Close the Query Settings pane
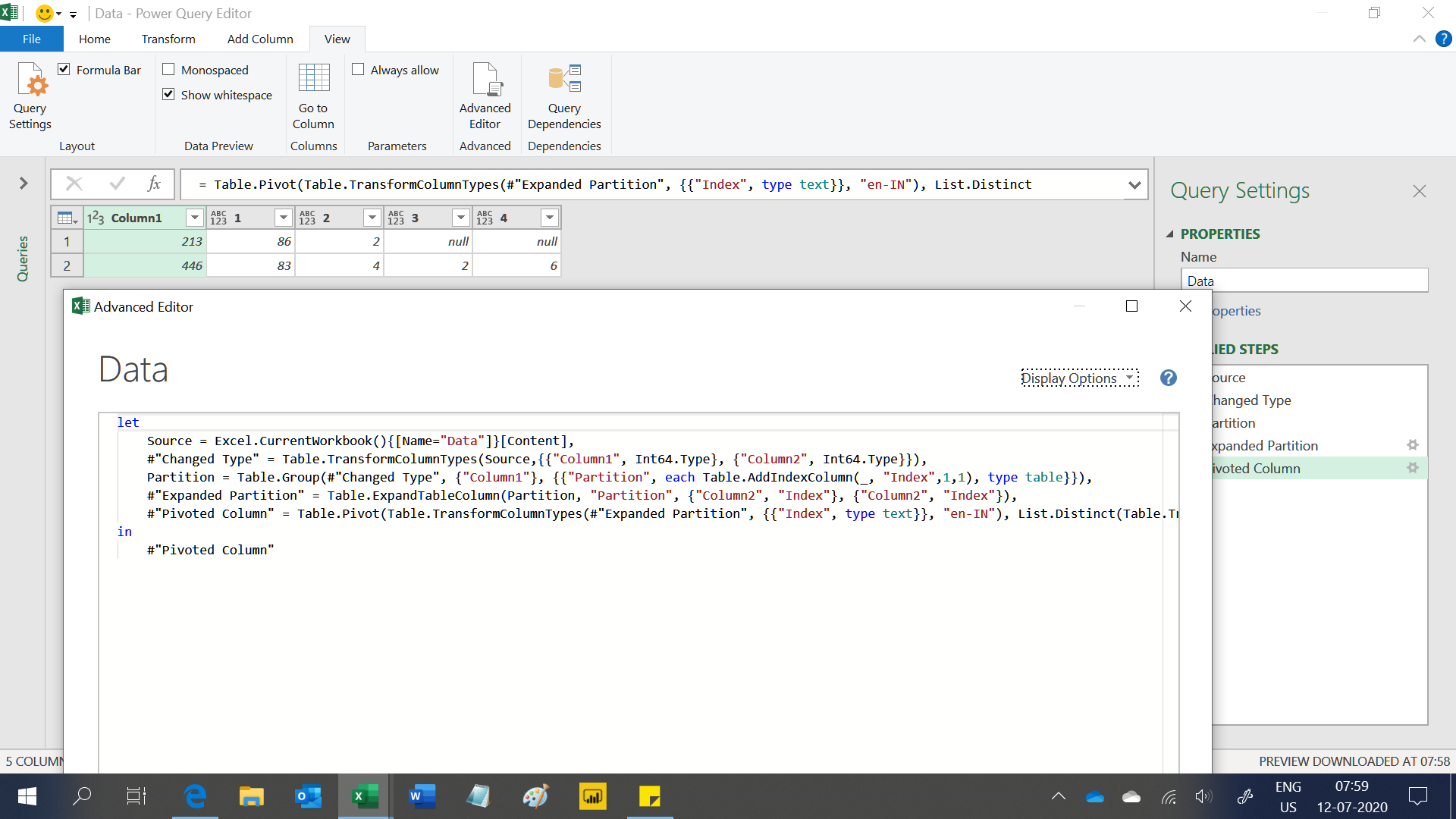 [1420, 191]
